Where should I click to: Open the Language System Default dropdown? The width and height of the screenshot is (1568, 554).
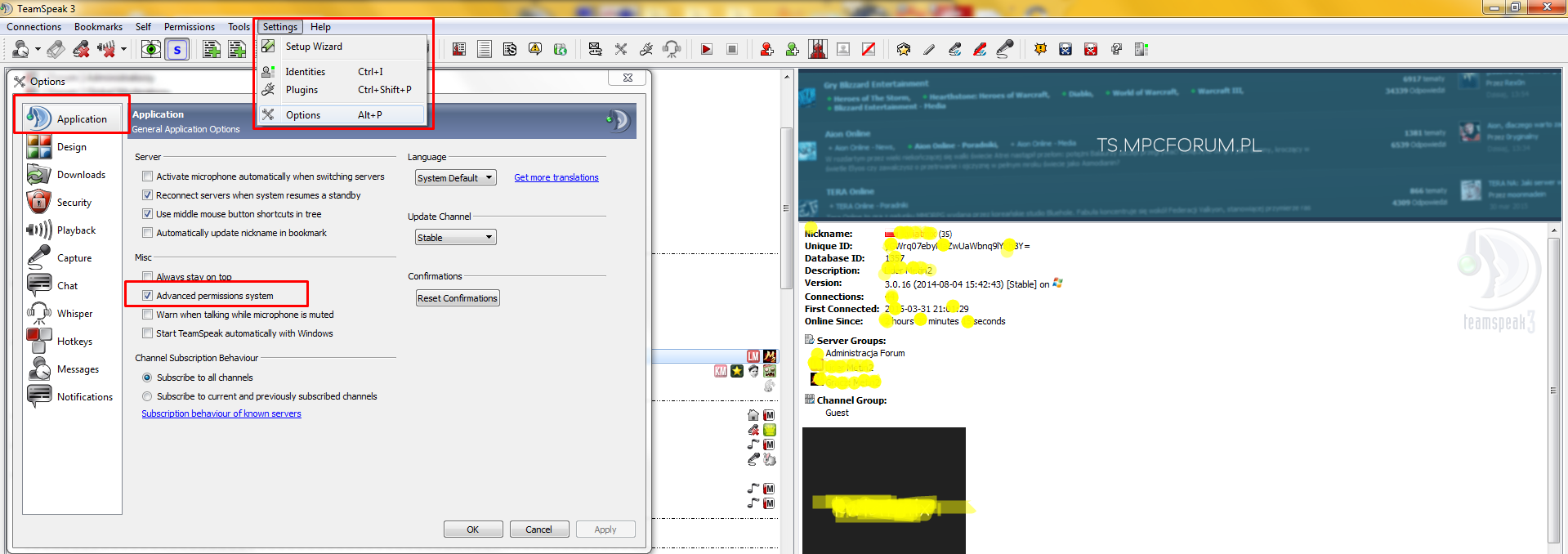(455, 178)
